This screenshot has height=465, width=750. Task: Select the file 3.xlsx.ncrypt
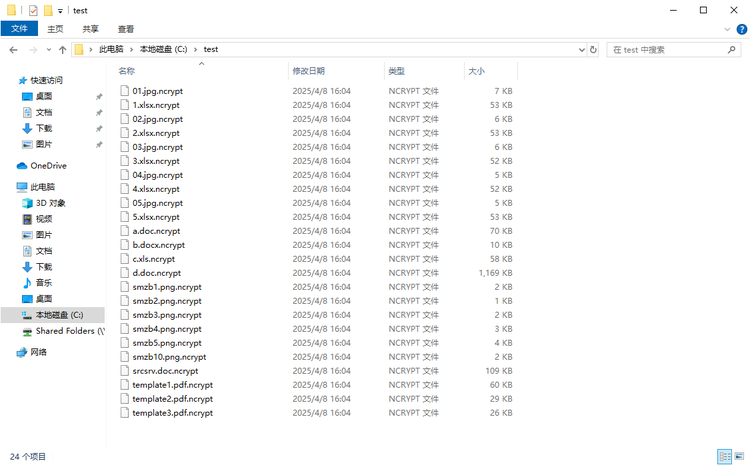coord(156,161)
